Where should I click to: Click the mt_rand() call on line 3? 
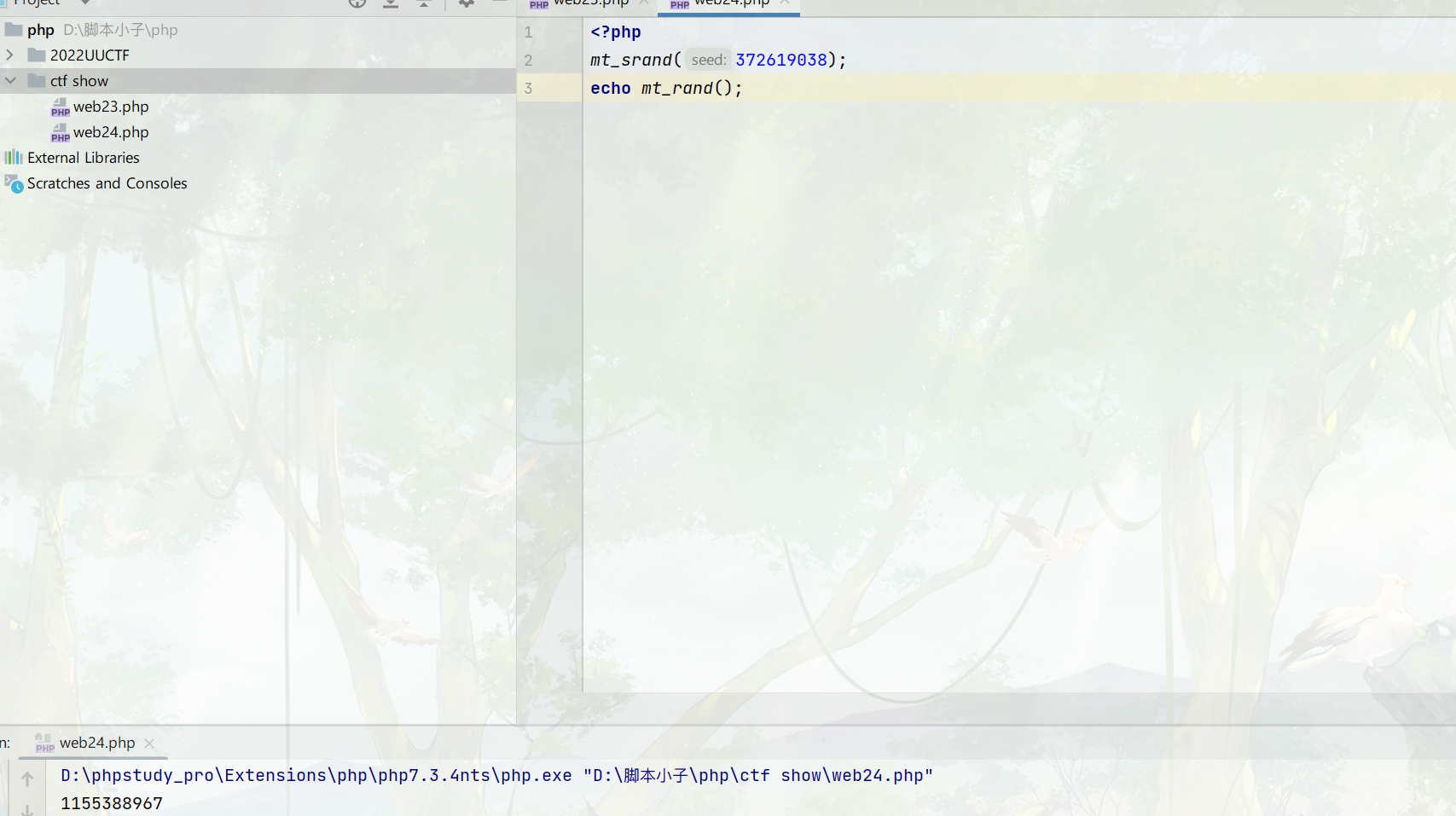pos(687,89)
